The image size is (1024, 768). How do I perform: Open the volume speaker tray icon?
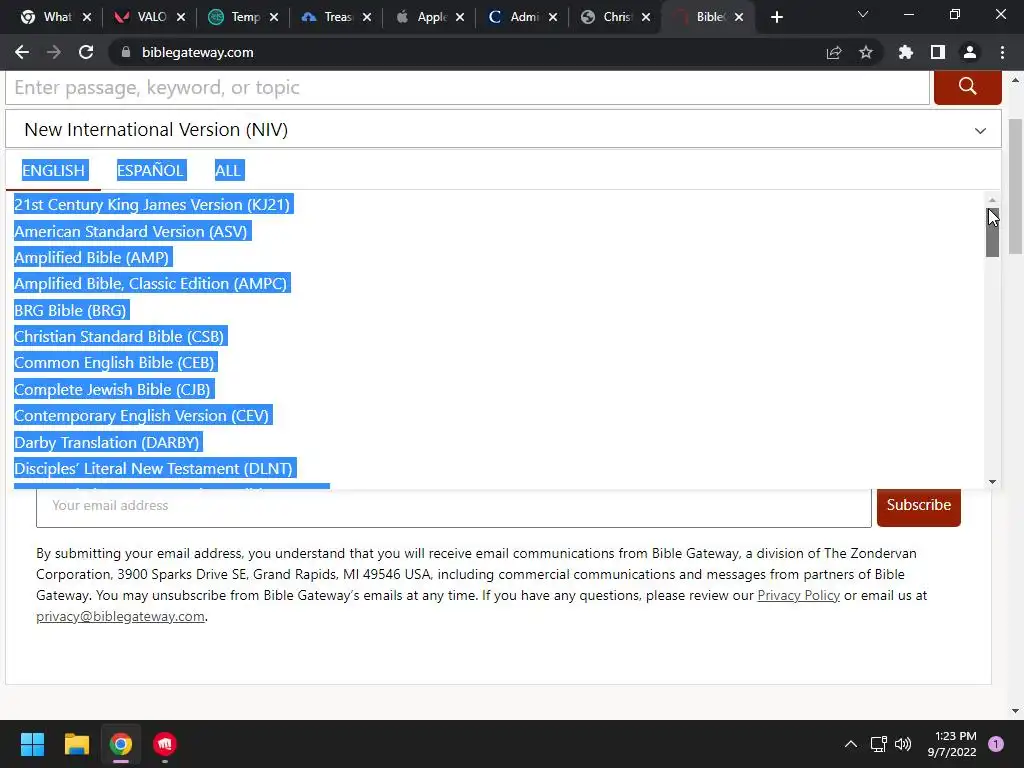pyautogui.click(x=903, y=744)
